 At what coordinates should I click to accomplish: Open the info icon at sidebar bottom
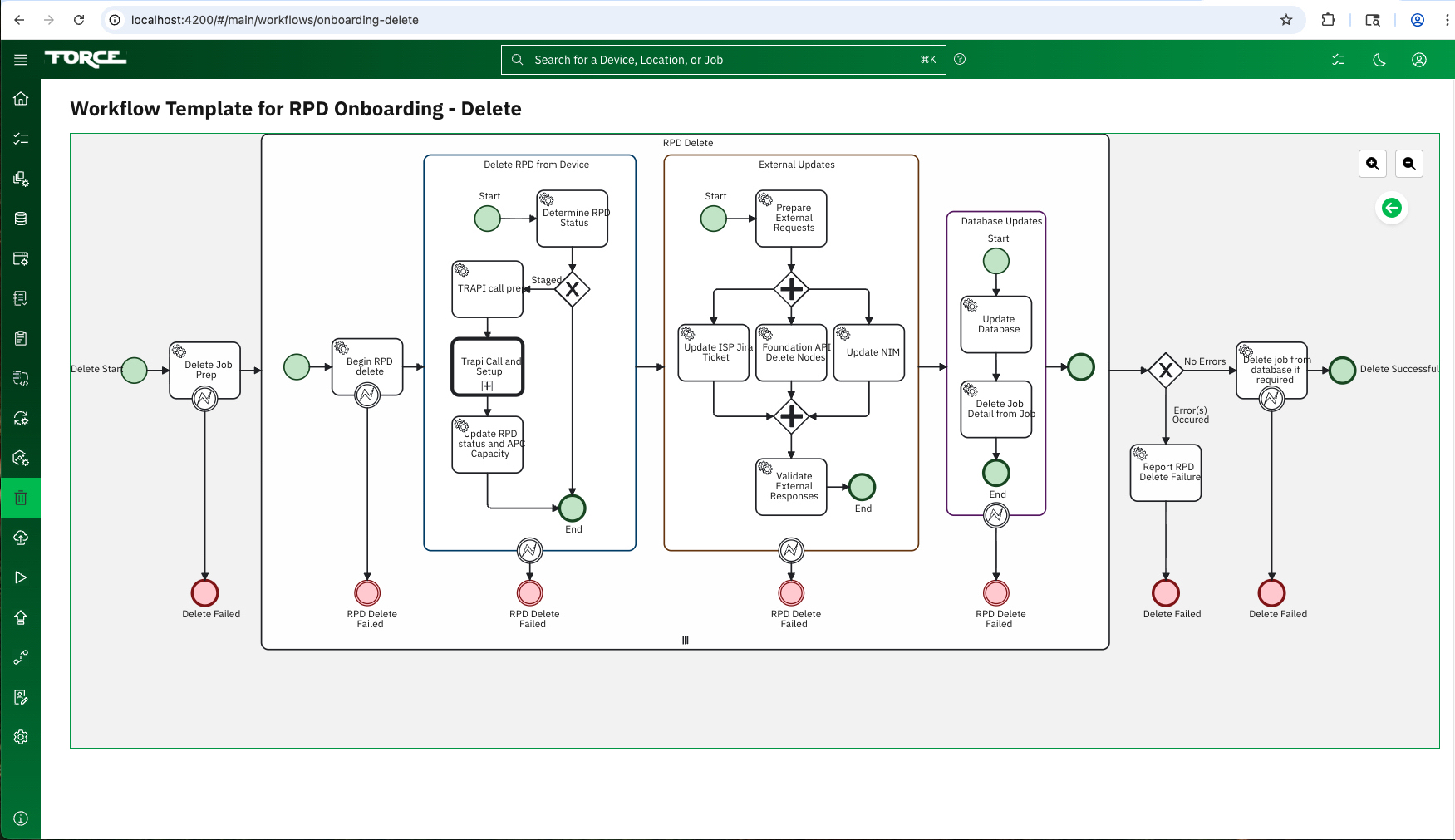coord(21,818)
